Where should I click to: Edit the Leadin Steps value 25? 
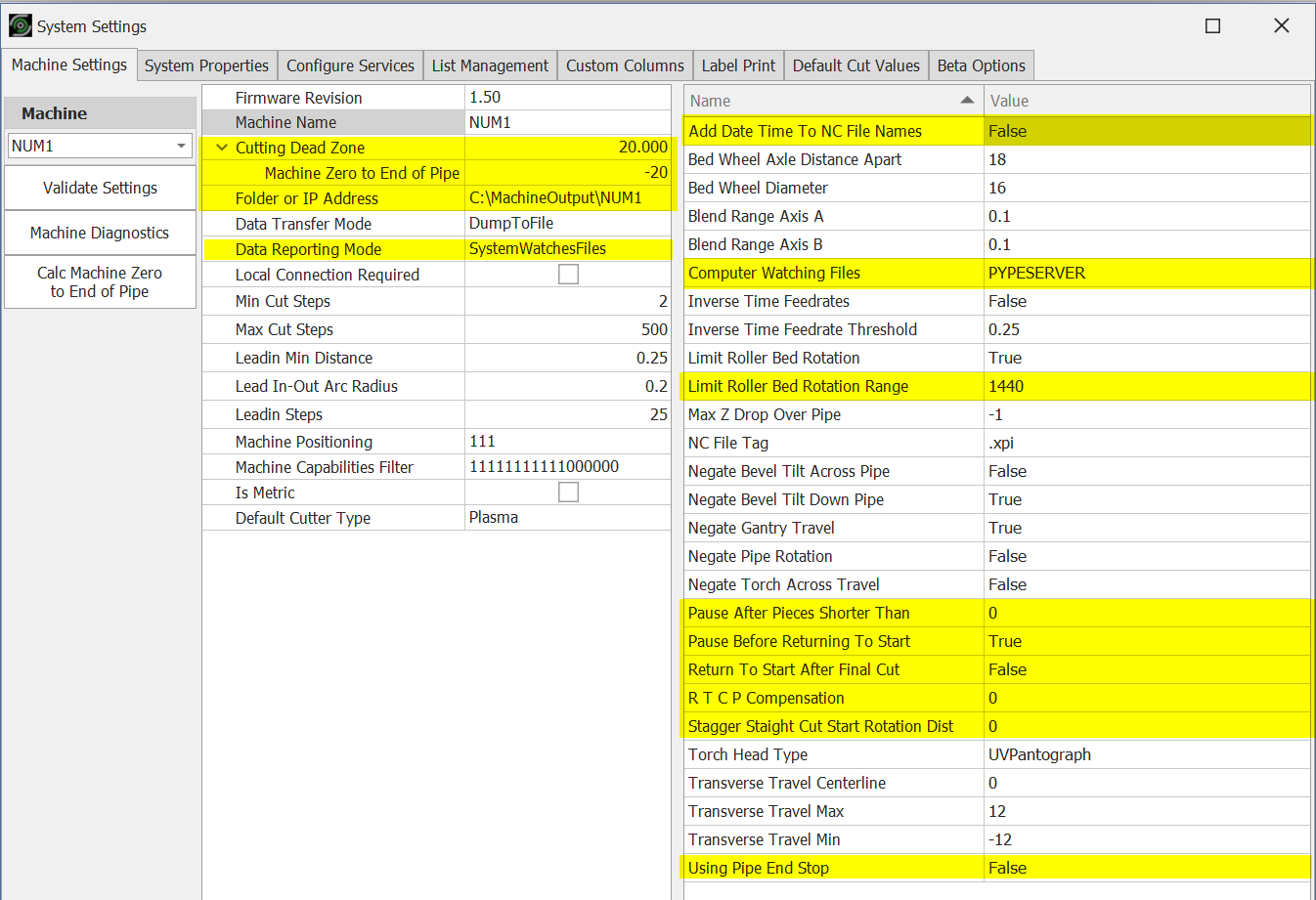(x=567, y=415)
